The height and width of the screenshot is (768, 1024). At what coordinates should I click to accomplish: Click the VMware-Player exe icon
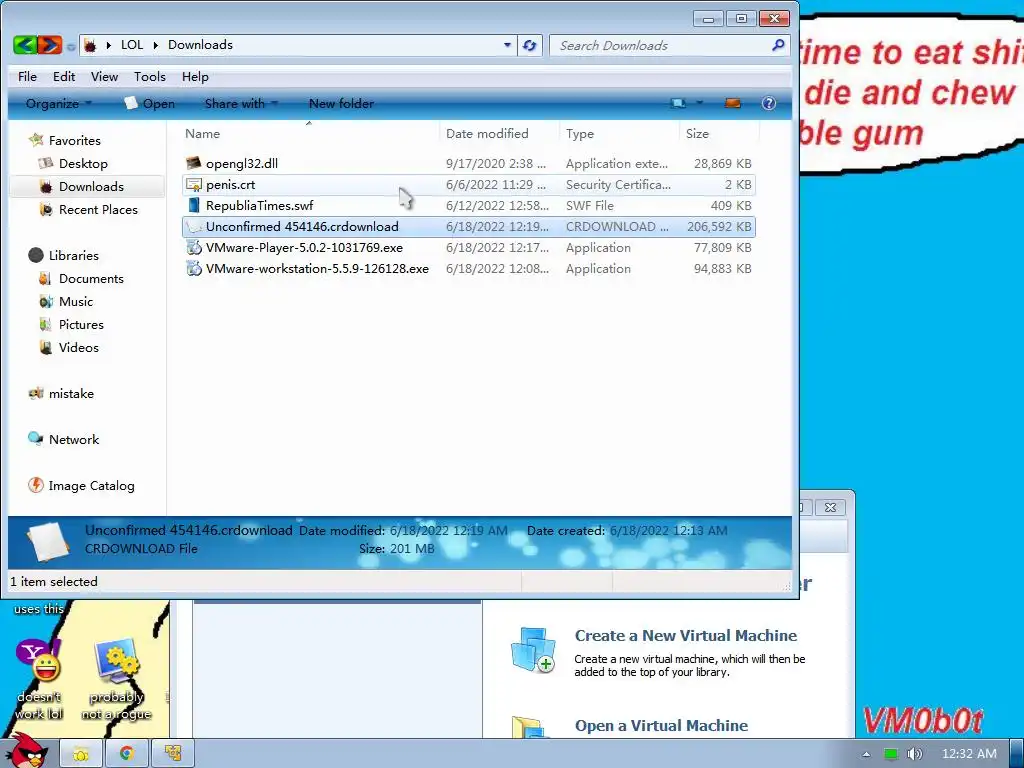(x=193, y=248)
